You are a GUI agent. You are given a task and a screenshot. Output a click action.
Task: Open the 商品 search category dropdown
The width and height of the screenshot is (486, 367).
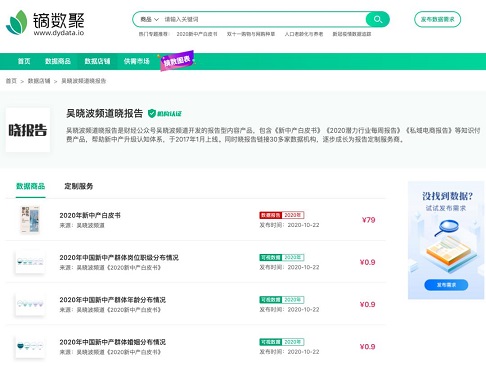[x=149, y=19]
